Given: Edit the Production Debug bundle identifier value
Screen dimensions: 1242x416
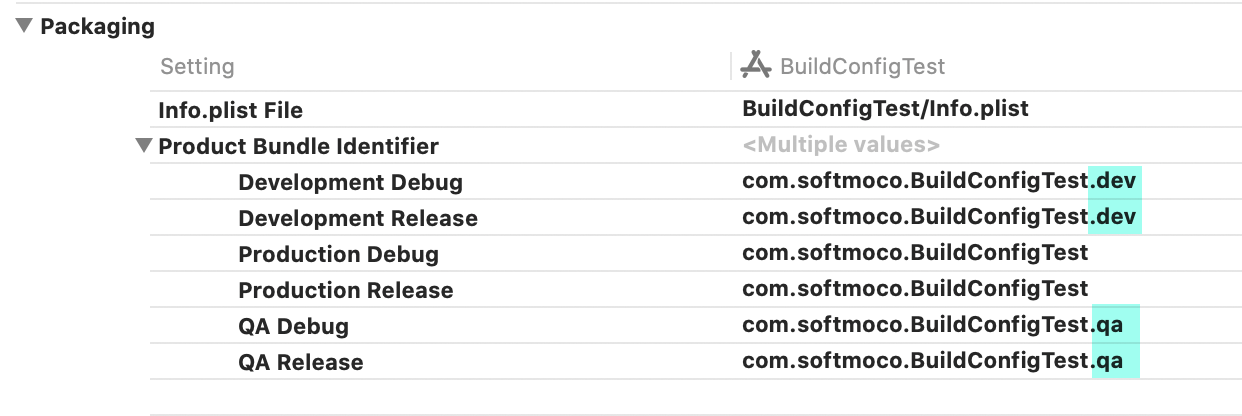Looking at the screenshot, I should point(914,254).
